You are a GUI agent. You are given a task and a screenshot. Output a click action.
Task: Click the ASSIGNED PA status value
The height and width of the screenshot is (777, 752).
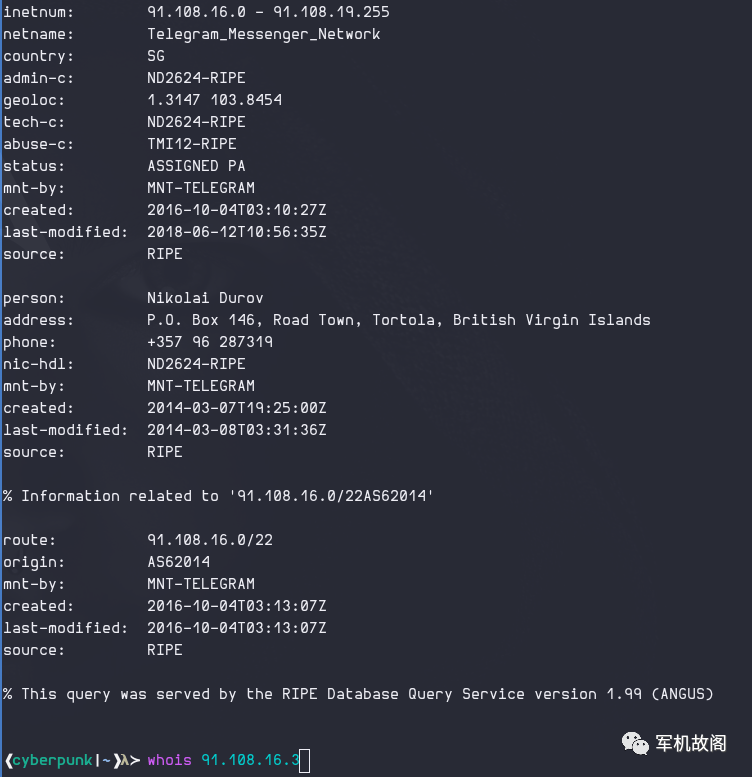(x=196, y=166)
